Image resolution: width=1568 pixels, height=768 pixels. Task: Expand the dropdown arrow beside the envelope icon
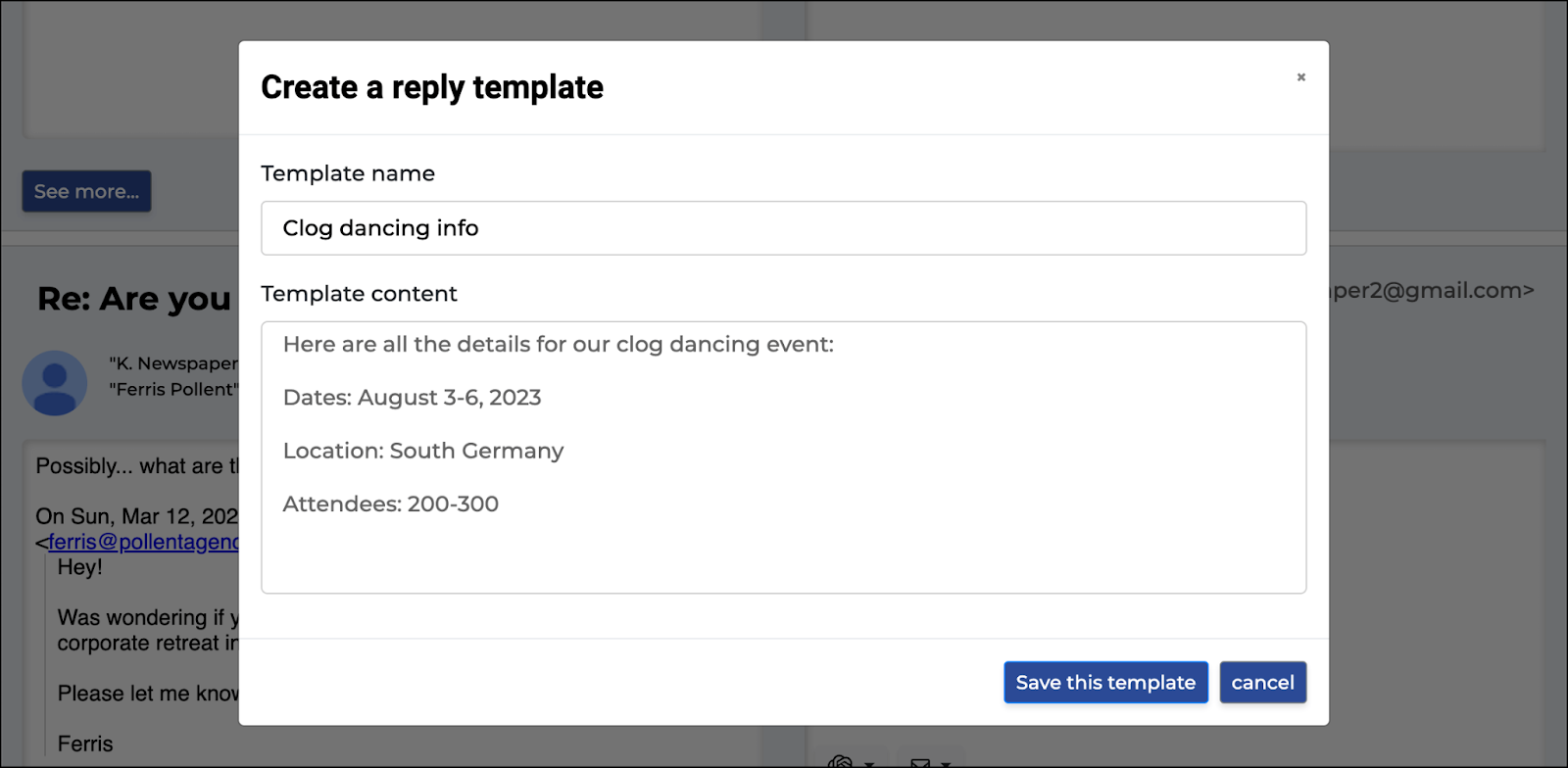point(946,764)
